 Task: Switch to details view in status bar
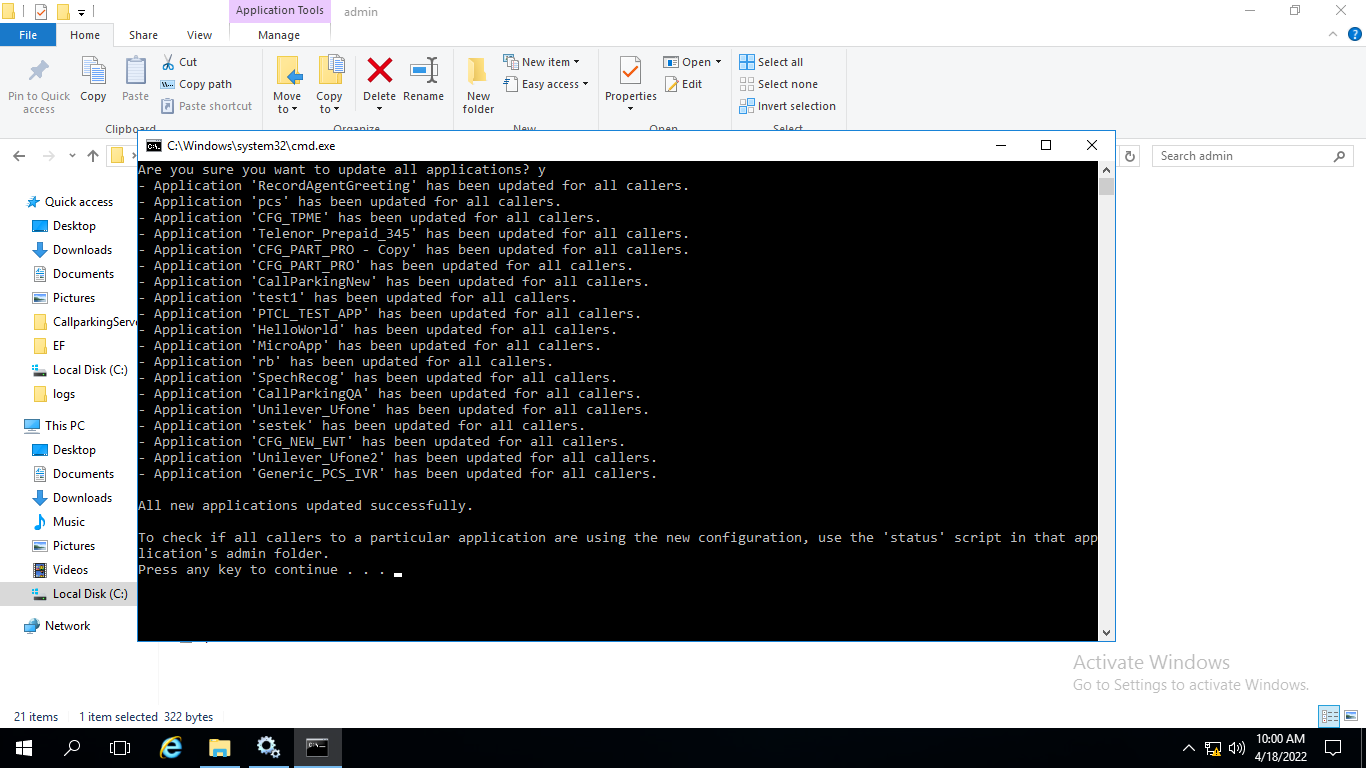tap(1329, 716)
